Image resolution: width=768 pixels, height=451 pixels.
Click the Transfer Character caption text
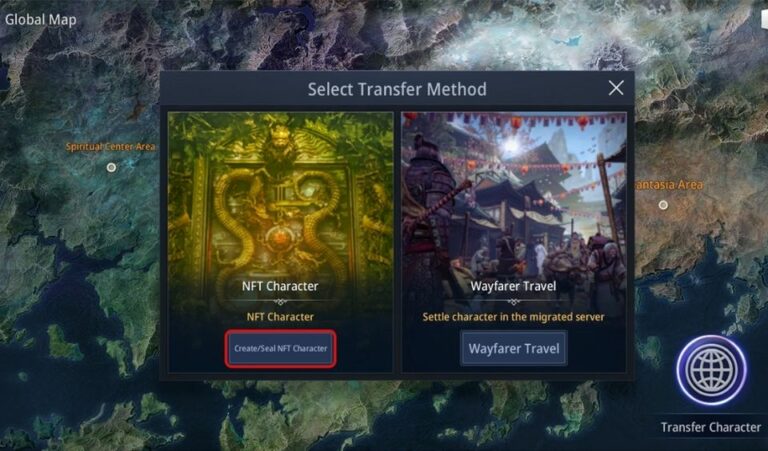(x=711, y=427)
